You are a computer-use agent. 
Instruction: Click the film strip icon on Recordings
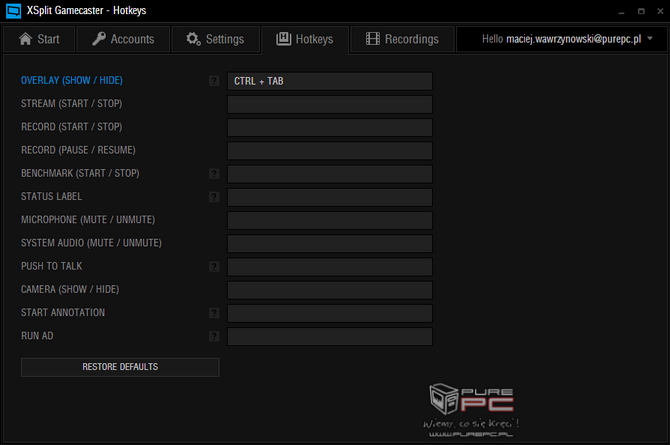click(x=373, y=39)
